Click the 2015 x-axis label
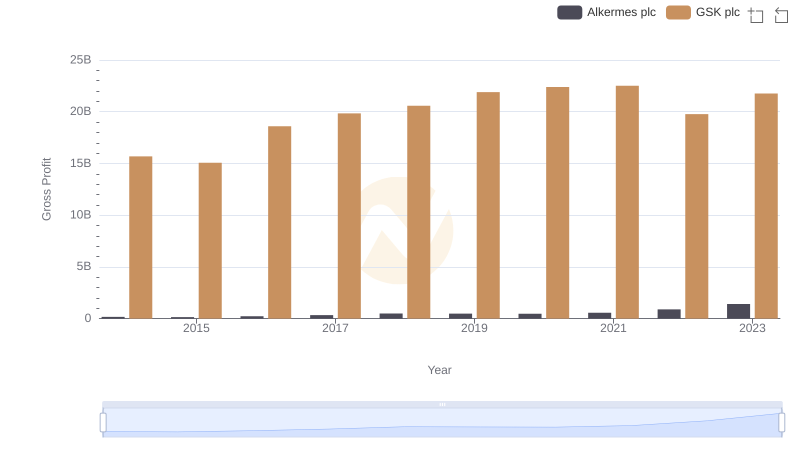800x461 pixels. click(x=196, y=328)
